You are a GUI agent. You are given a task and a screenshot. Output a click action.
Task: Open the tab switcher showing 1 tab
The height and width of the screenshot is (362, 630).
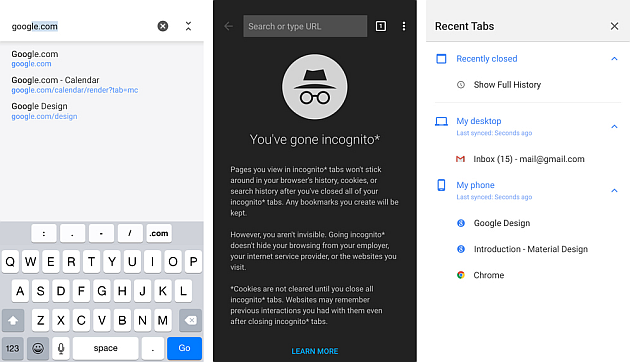tap(380, 26)
